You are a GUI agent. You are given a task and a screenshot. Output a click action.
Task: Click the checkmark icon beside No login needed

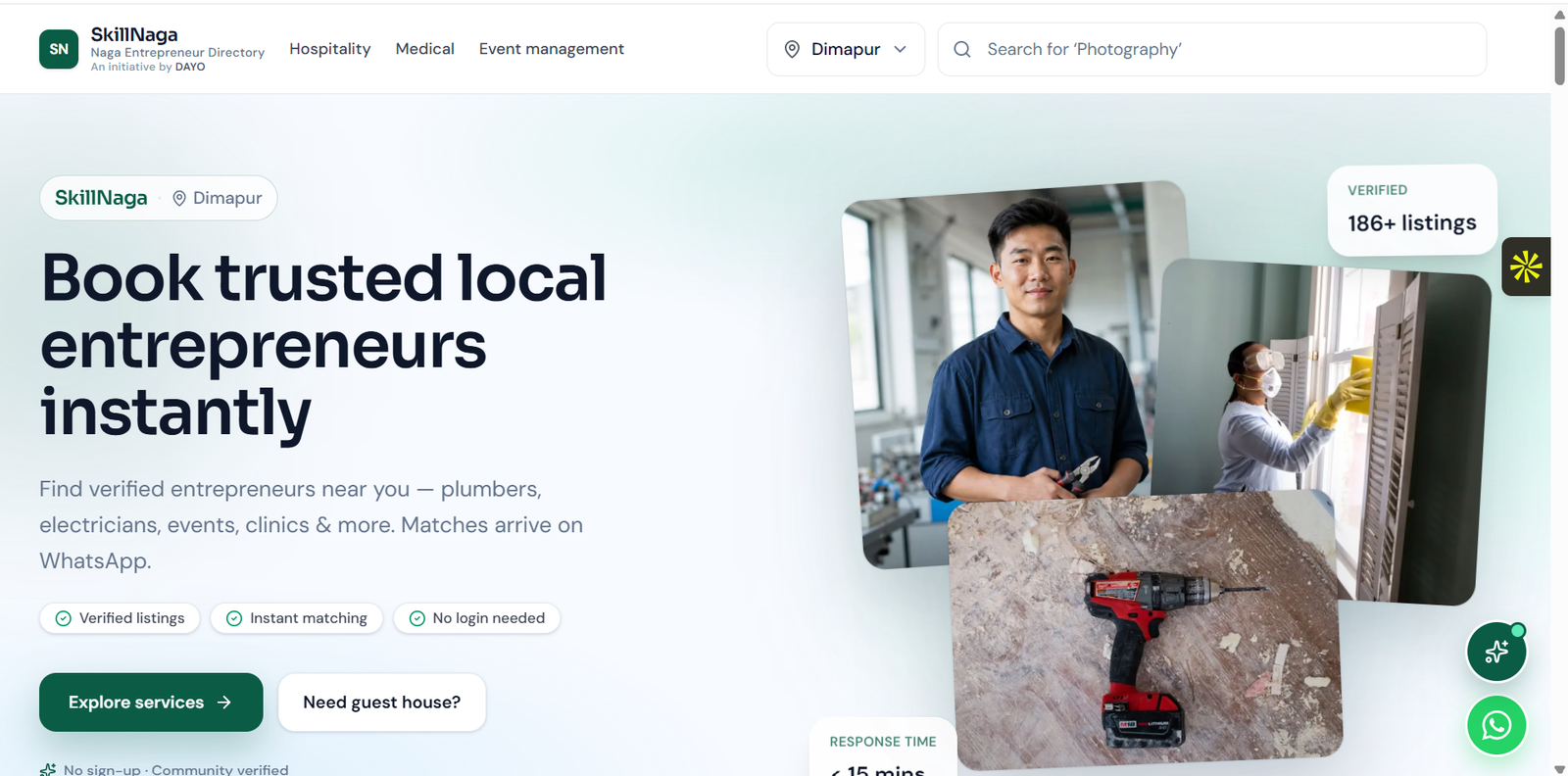[x=417, y=618]
